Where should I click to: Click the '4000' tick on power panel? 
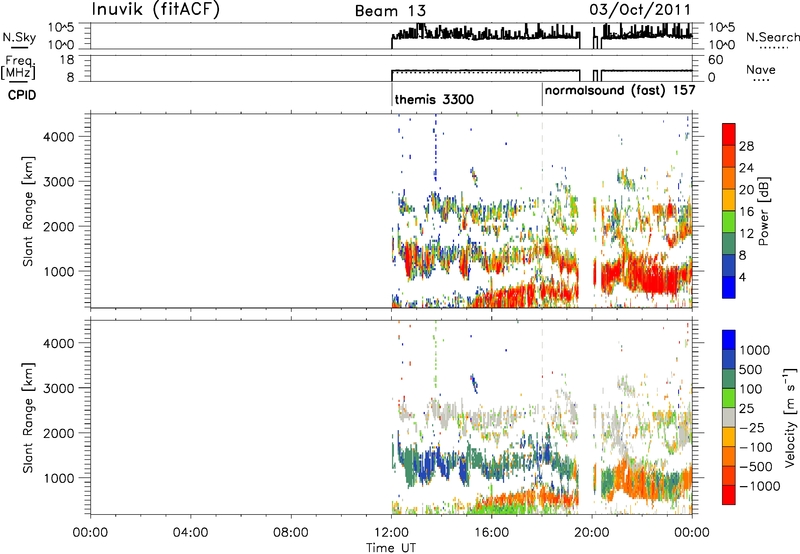pyautogui.click(x=59, y=137)
